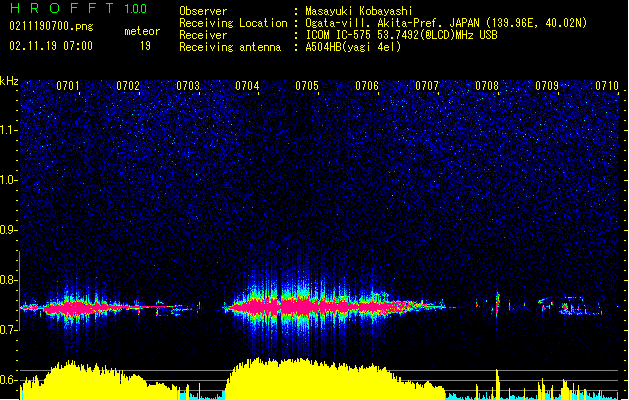Click the 0709 time marker

coord(547,86)
